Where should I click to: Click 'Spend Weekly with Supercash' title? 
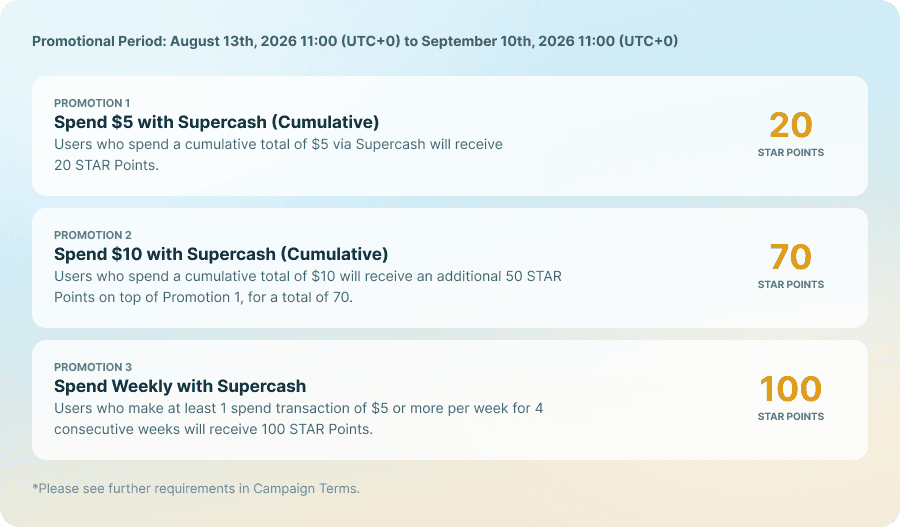(x=180, y=386)
